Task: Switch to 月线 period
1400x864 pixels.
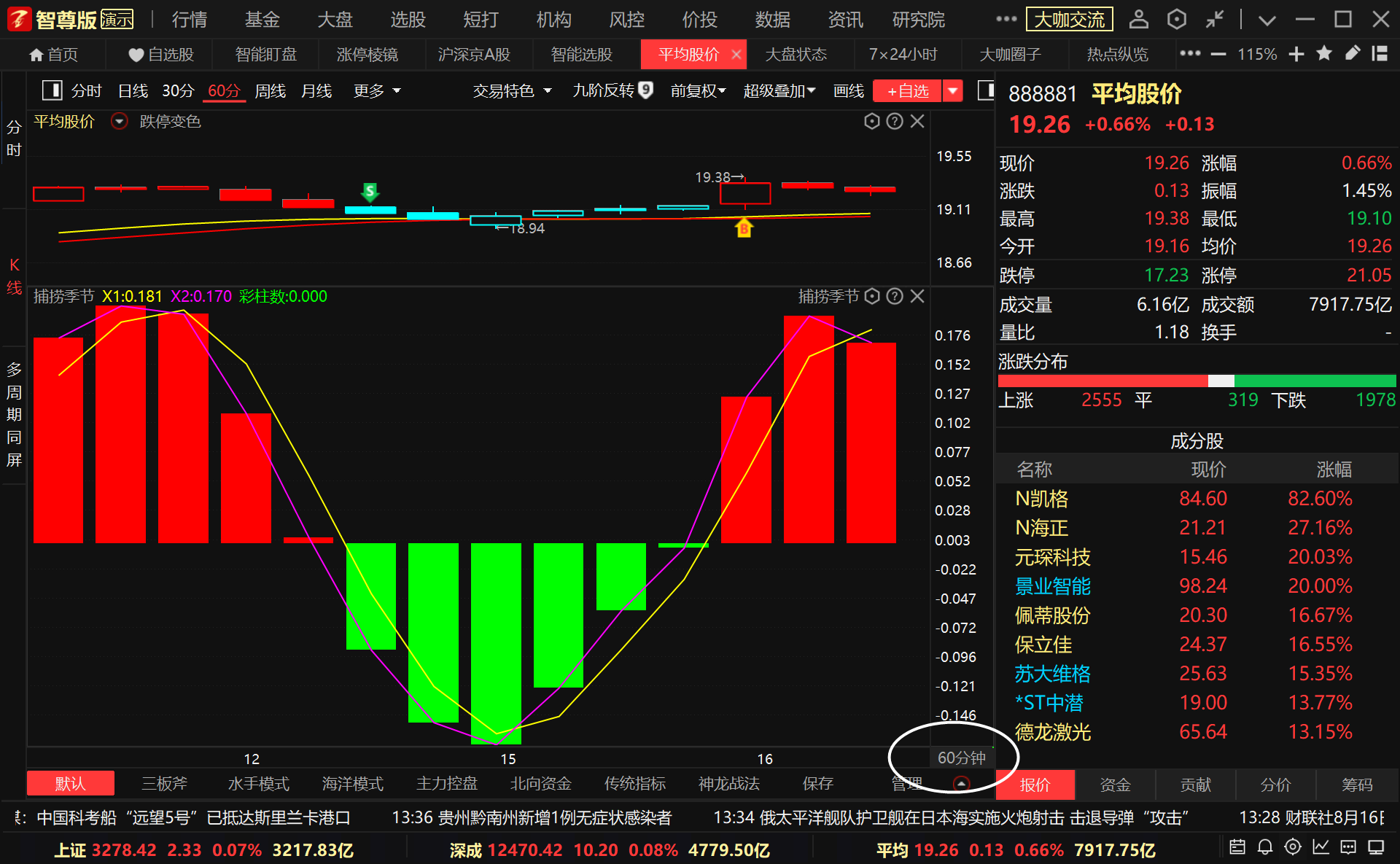Action: click(x=316, y=91)
